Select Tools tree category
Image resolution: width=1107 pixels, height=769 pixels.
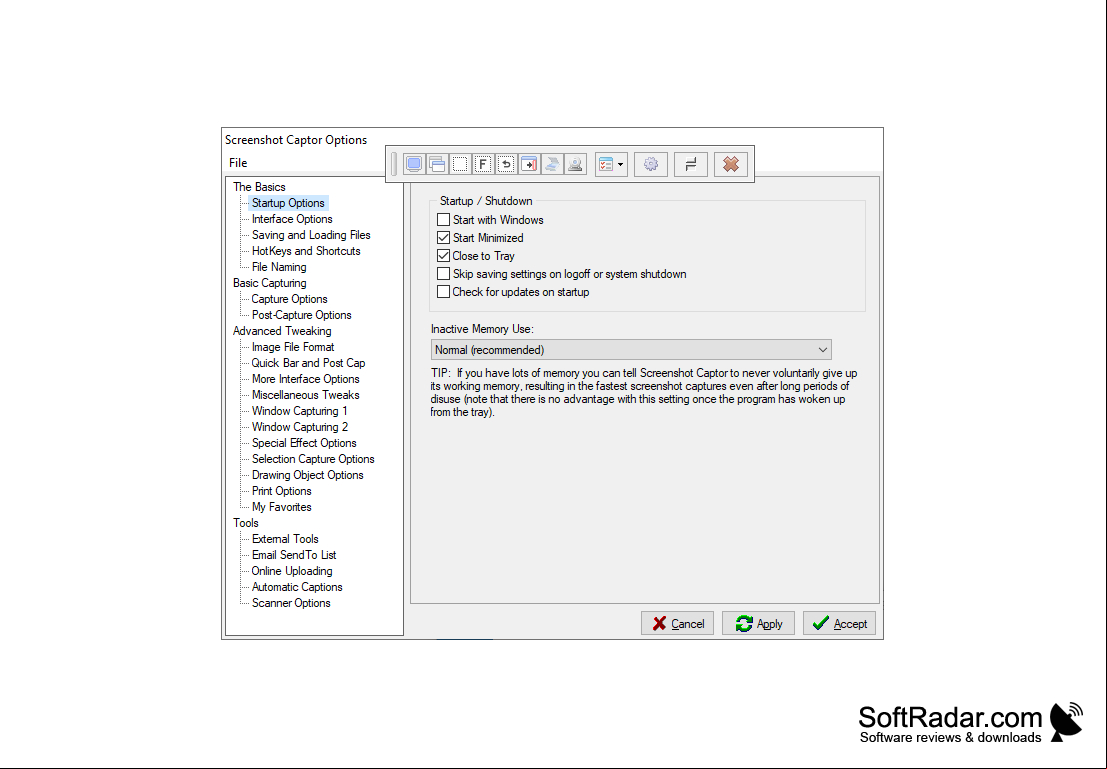point(246,523)
